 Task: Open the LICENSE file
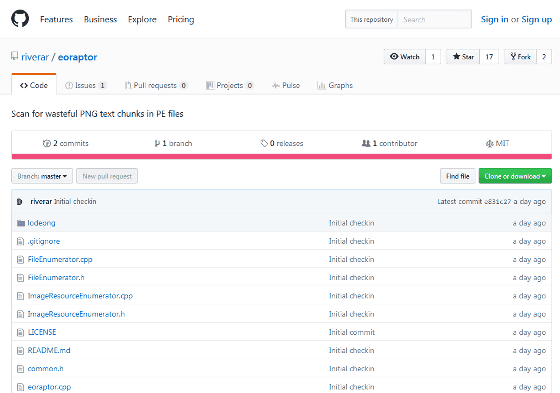[x=42, y=332]
